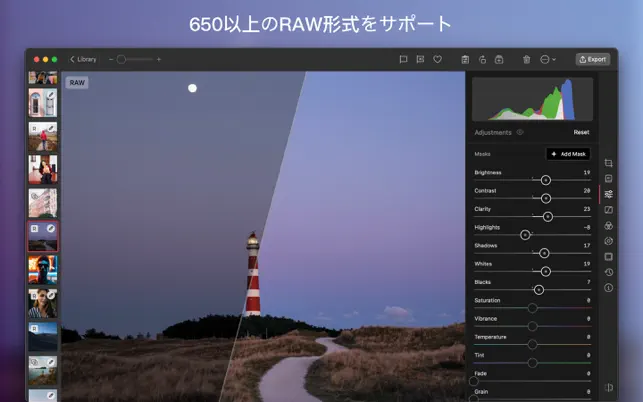
Task: Click the Highlights slider handle
Action: tap(525, 235)
